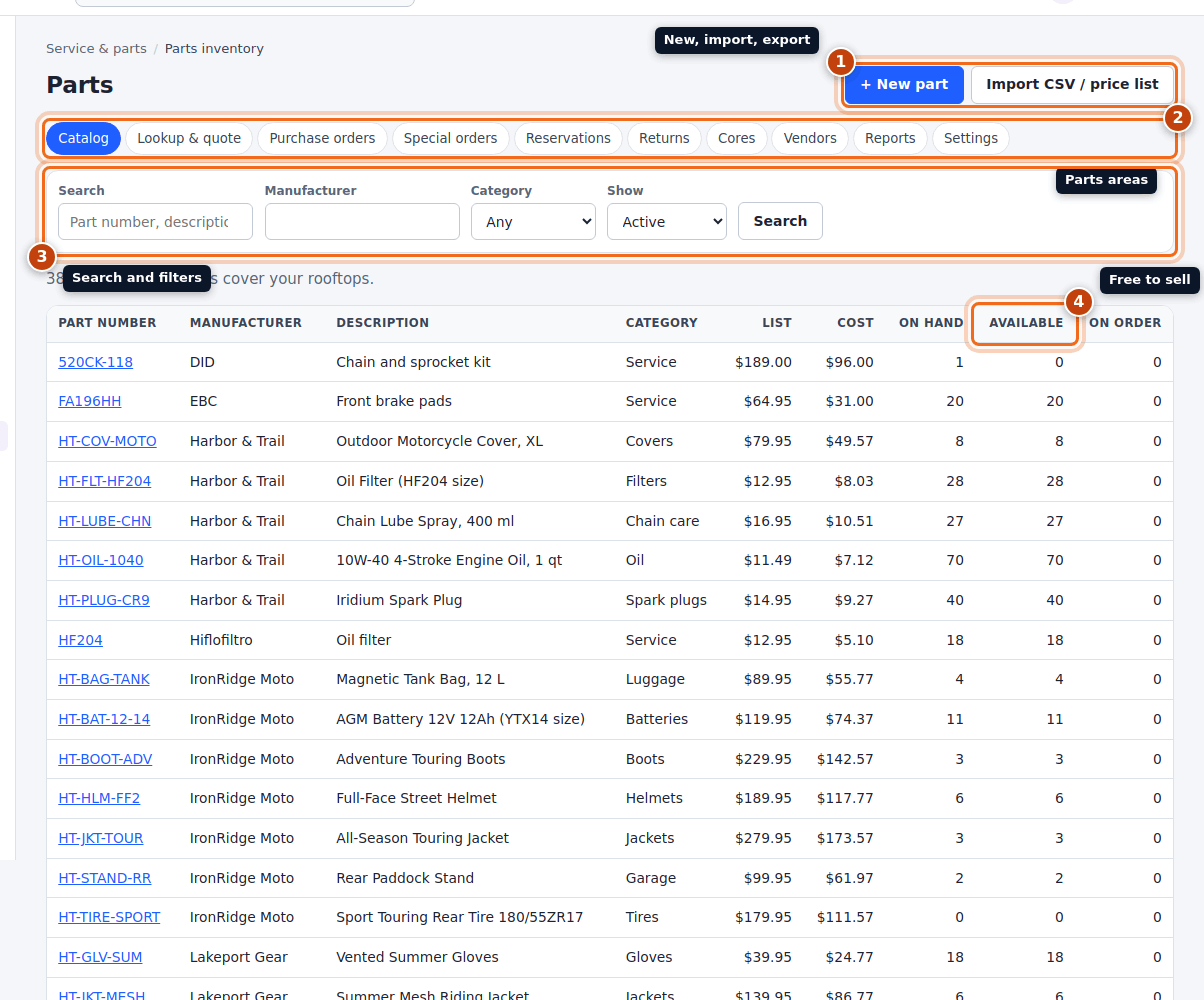Focus the part number search field
The width and height of the screenshot is (1204, 1000).
(x=155, y=222)
